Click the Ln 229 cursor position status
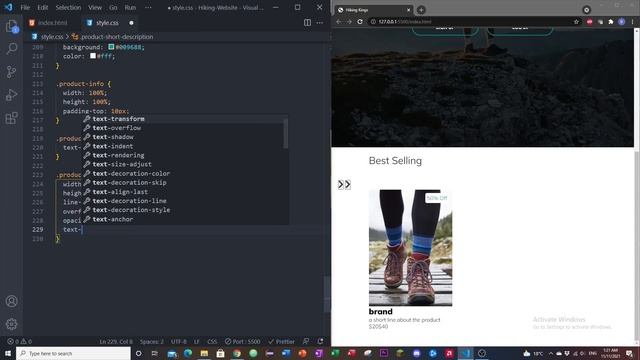Screen dimensions: 640x360 [x=116, y=341]
